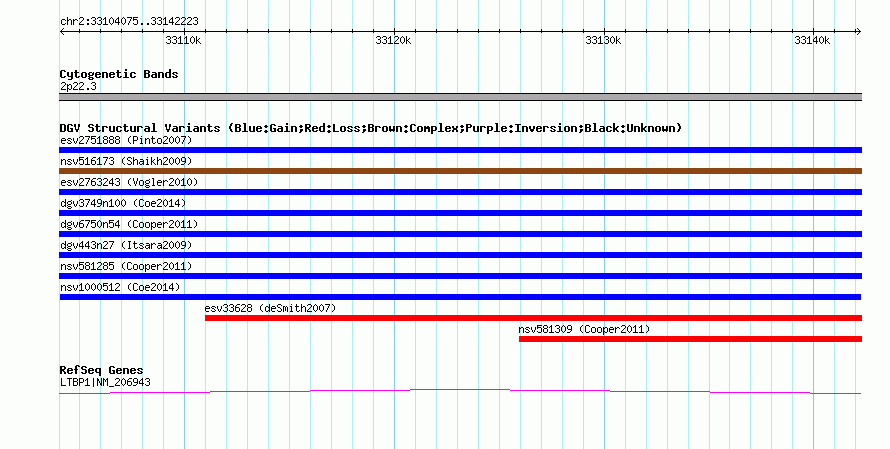Click the gray 2p22.3 cytogenetic band bar
Image resolution: width=890 pixels, height=449 pixels.
[x=460, y=97]
